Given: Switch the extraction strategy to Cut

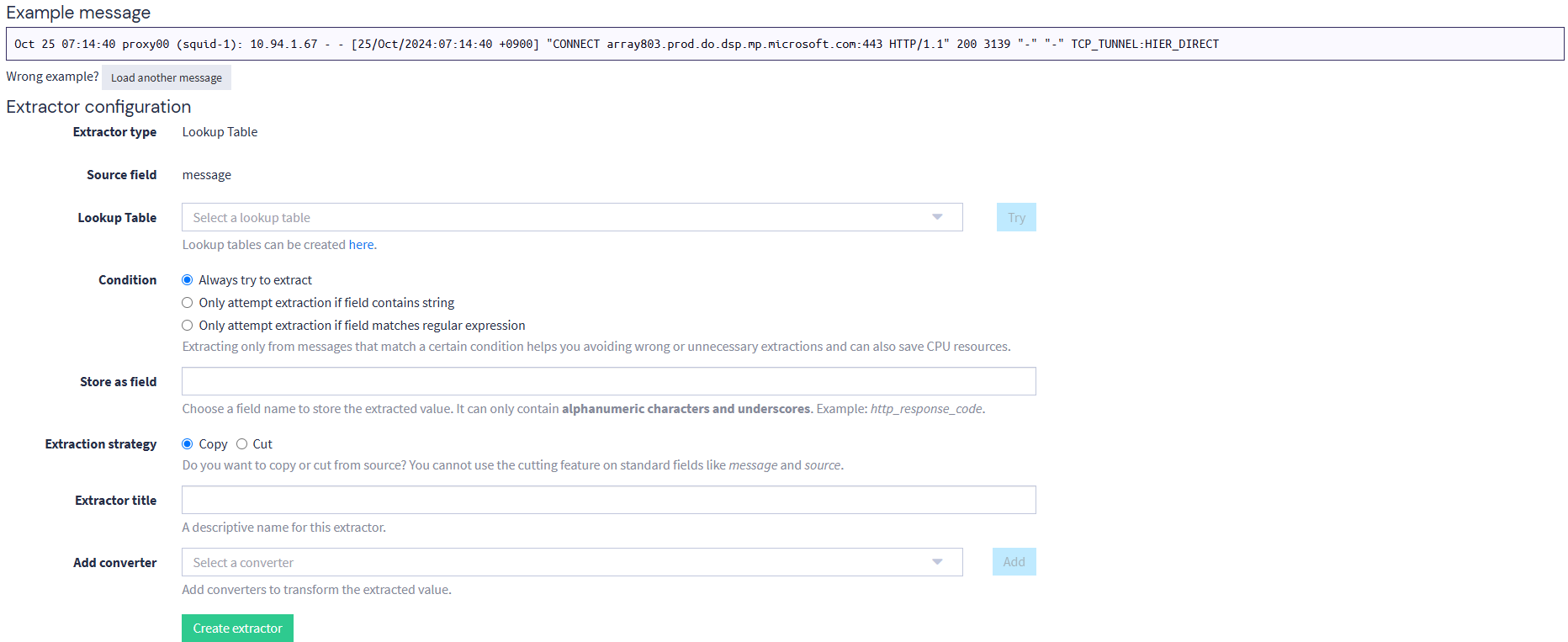Looking at the screenshot, I should pos(242,444).
